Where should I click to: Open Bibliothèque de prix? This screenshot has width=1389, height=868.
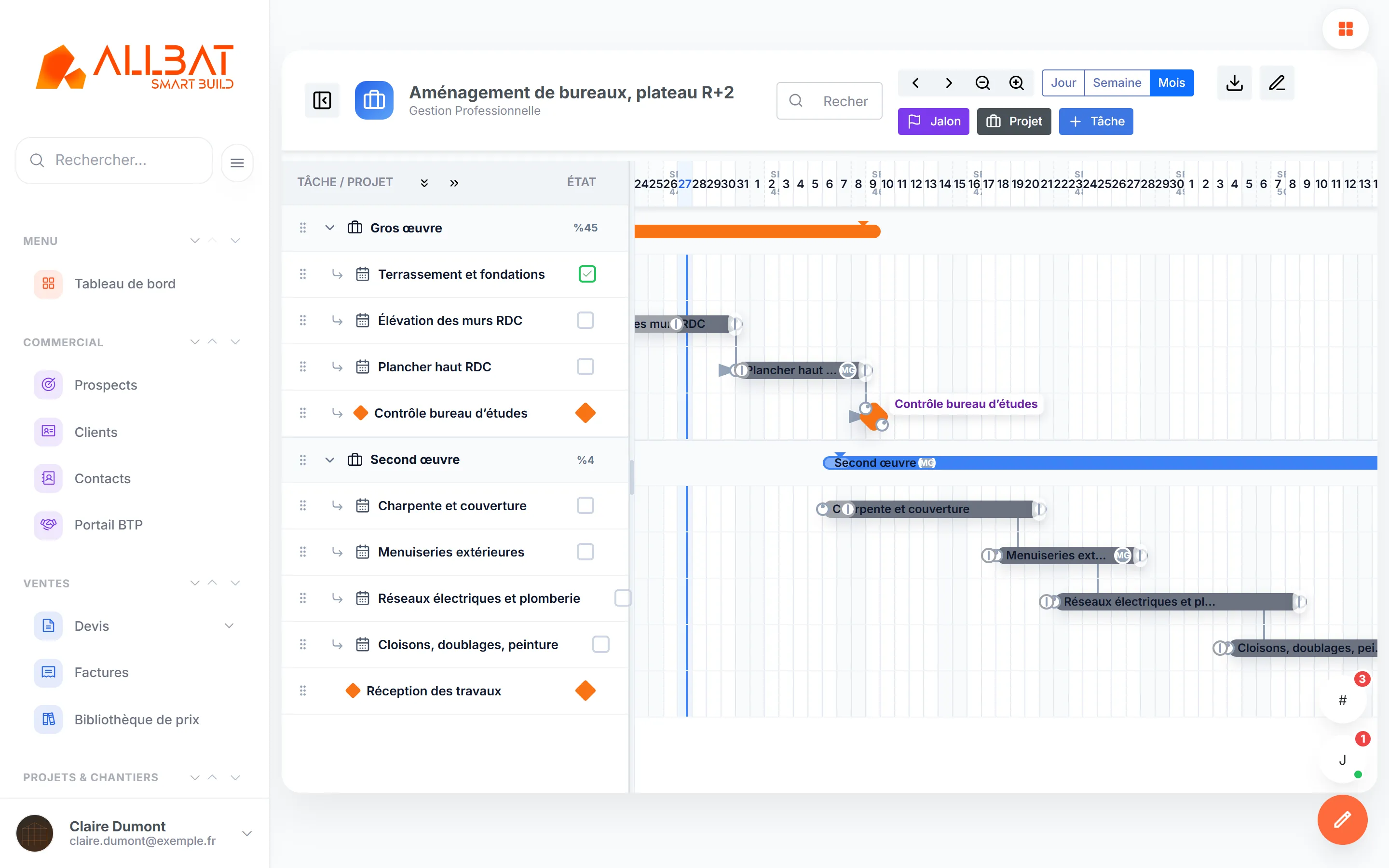pos(136,719)
